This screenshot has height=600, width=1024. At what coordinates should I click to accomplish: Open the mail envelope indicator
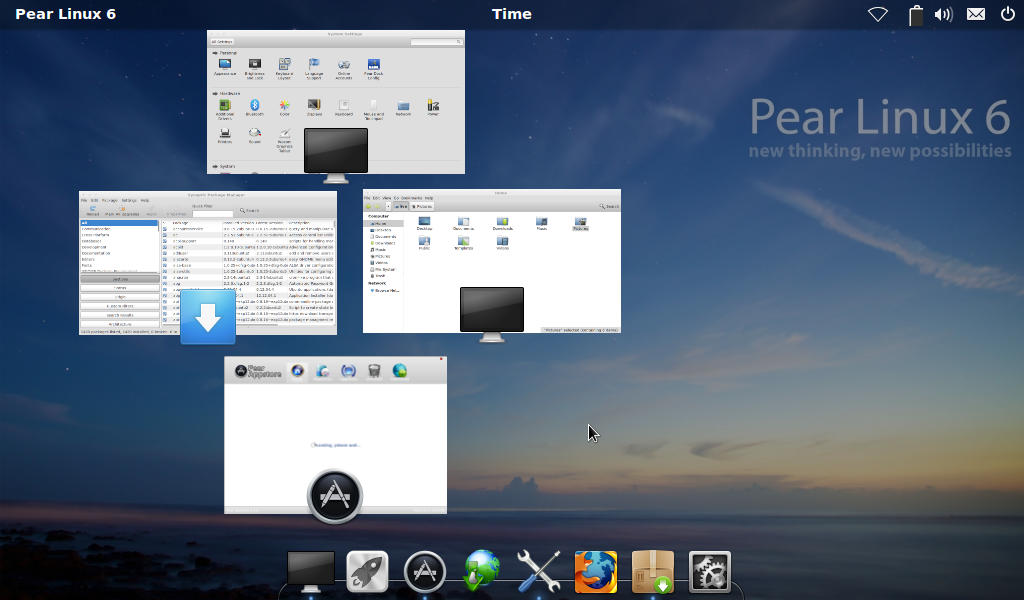[x=976, y=14]
